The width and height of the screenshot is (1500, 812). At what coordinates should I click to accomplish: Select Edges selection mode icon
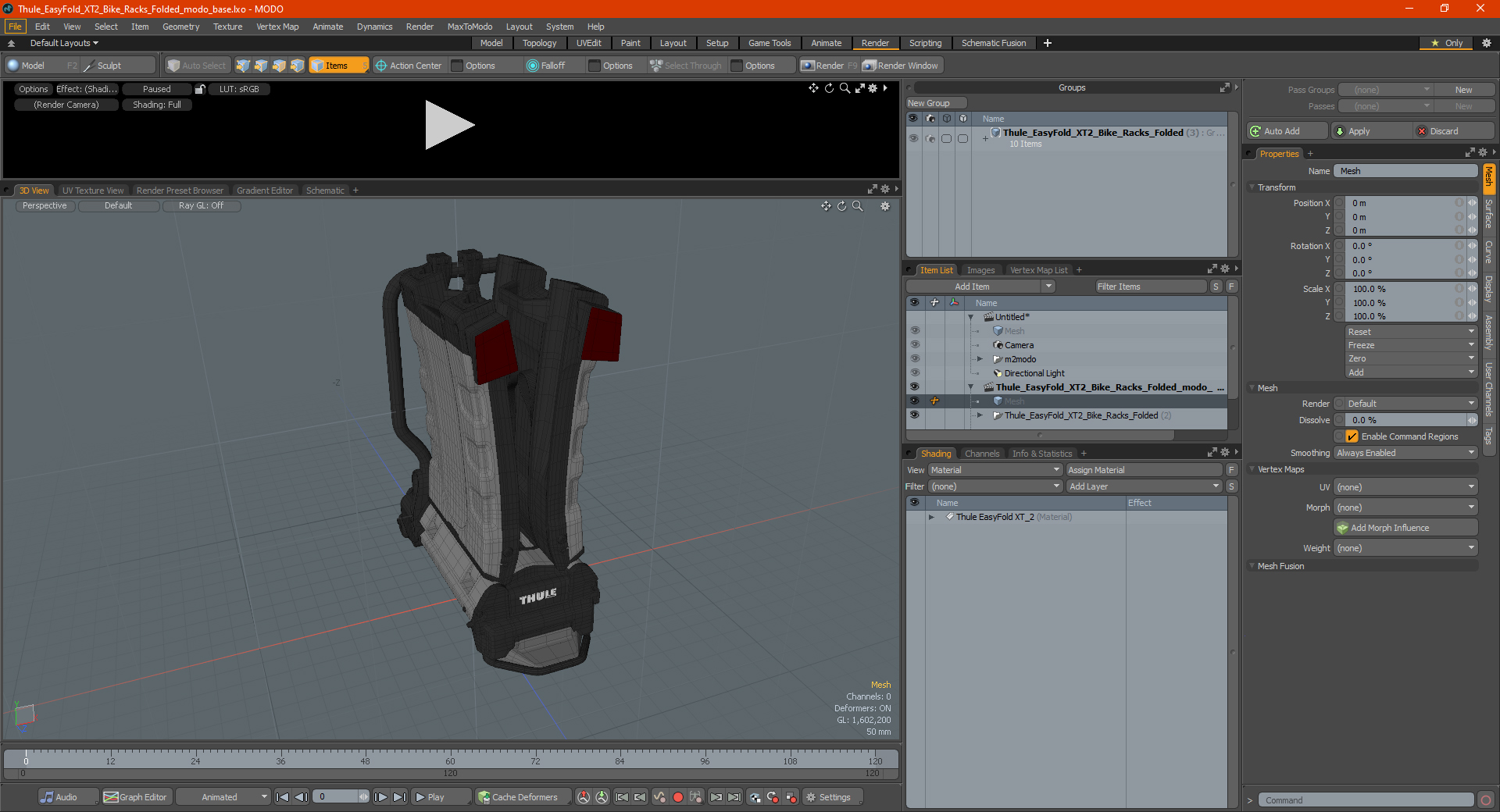(x=261, y=66)
